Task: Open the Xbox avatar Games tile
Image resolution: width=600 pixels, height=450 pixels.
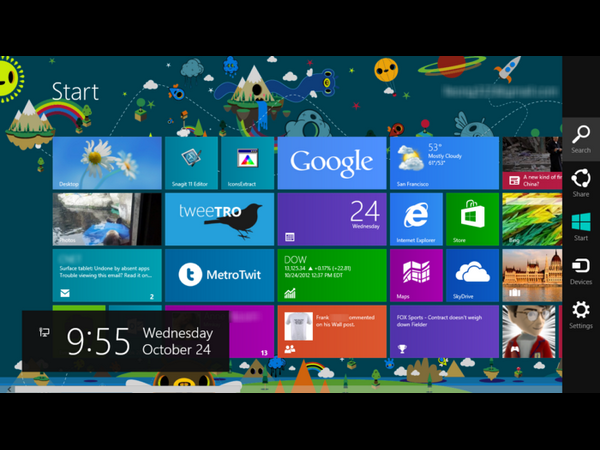Action: pyautogui.click(x=530, y=331)
